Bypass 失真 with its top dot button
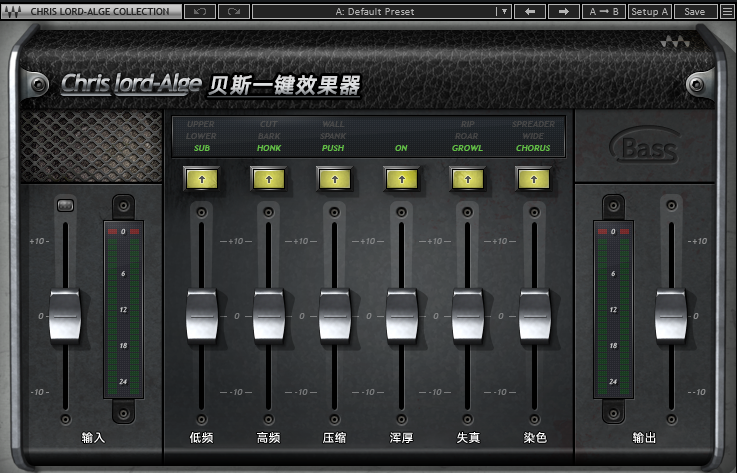Screen dimensions: 737x473 468,213
